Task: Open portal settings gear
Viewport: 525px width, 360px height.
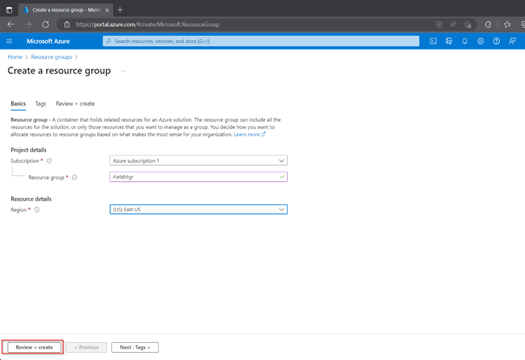Action: tap(480, 41)
